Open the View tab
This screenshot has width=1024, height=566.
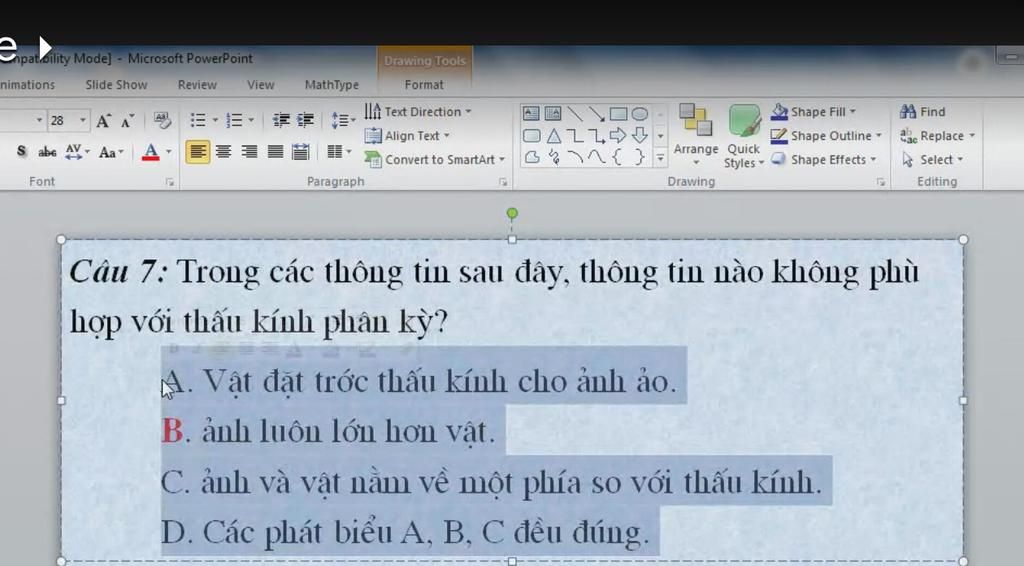pos(261,85)
